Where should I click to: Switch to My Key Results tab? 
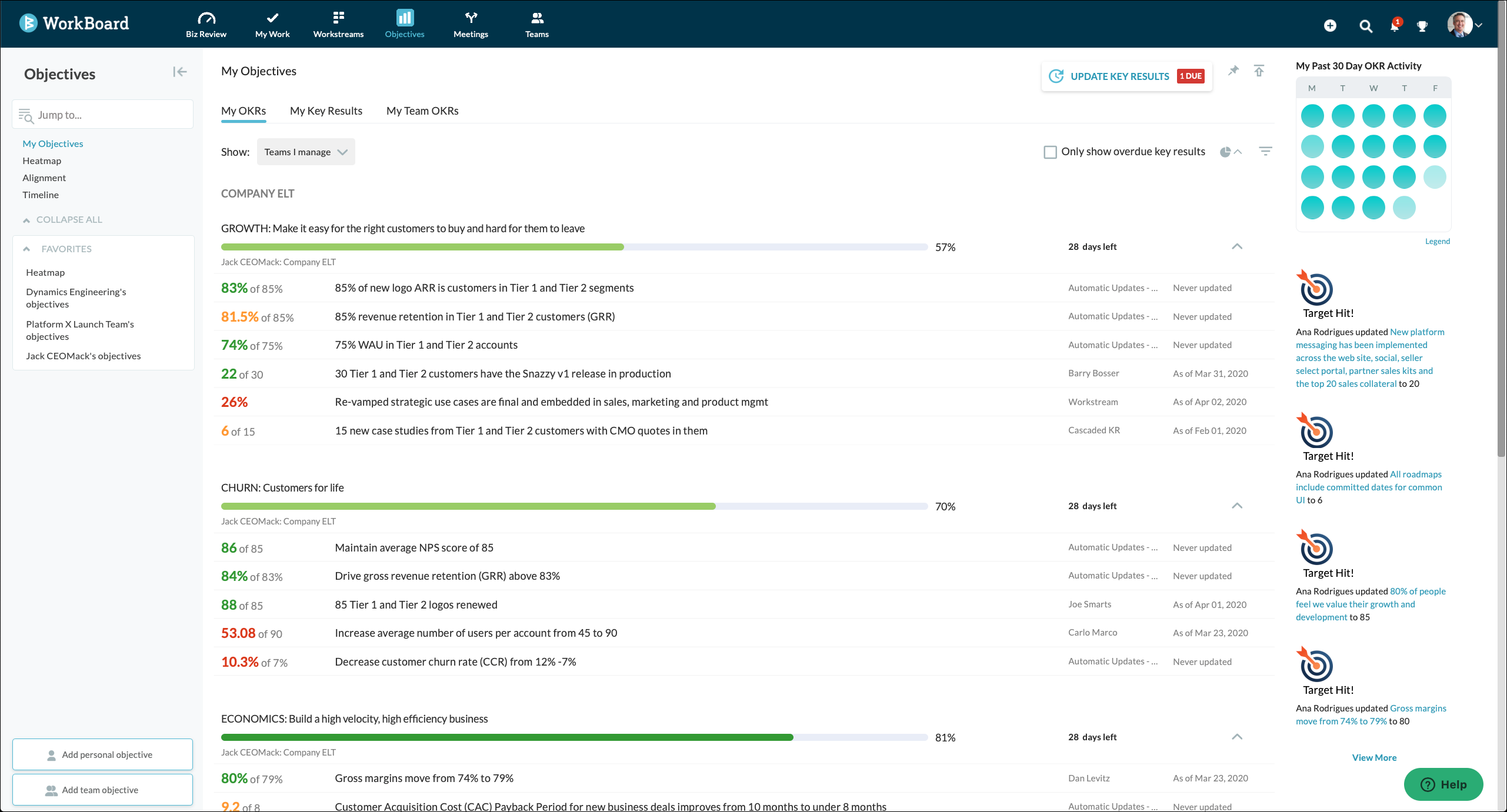[x=326, y=111]
